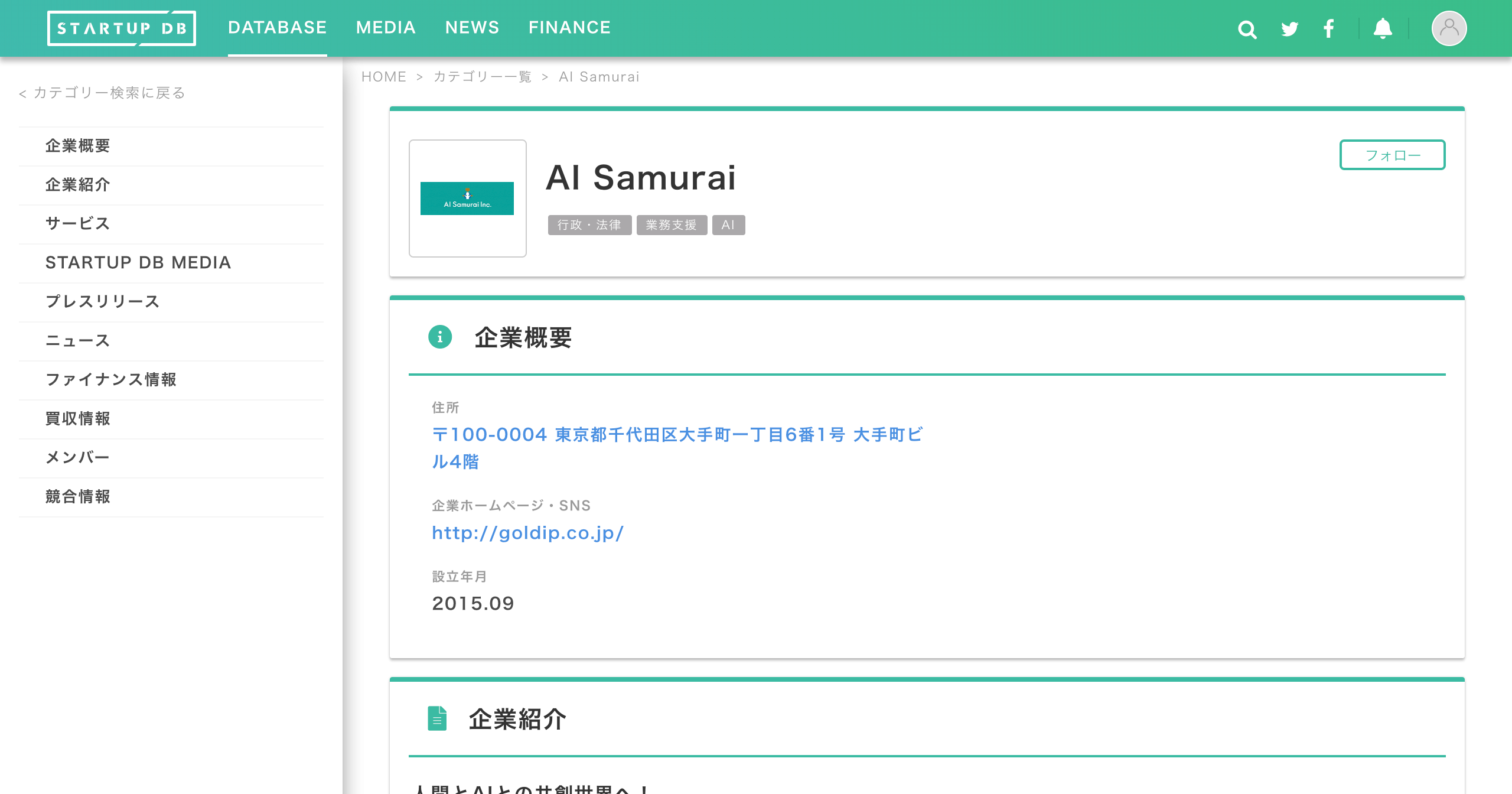Toggle the フォロー follow button
The height and width of the screenshot is (794, 1512).
coord(1392,155)
